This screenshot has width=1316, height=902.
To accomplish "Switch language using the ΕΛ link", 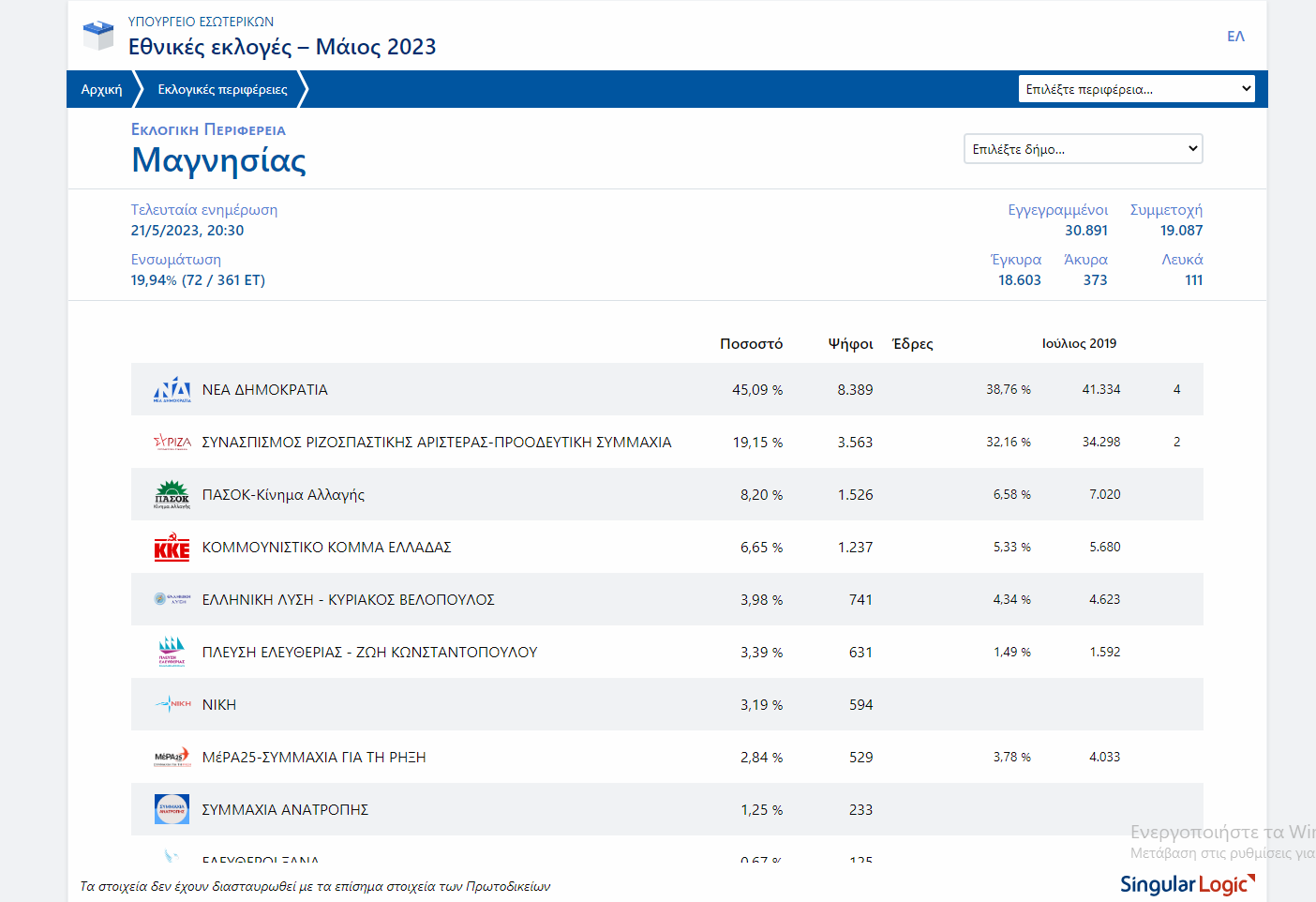I will (x=1235, y=37).
